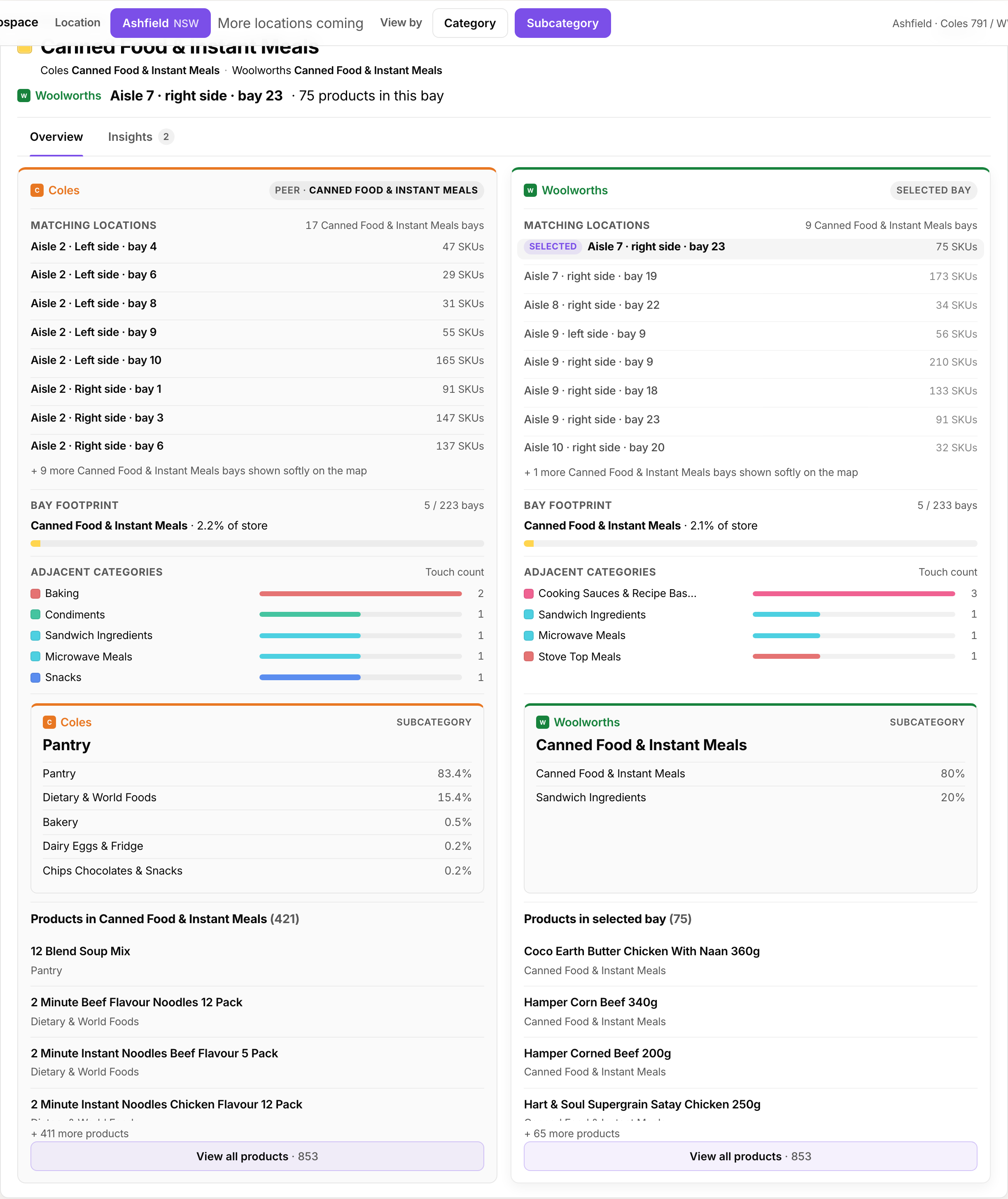Viewport: 1008px width, 1199px height.
Task: Select Coles Aisle 2 Left side bay 4
Action: pos(257,247)
